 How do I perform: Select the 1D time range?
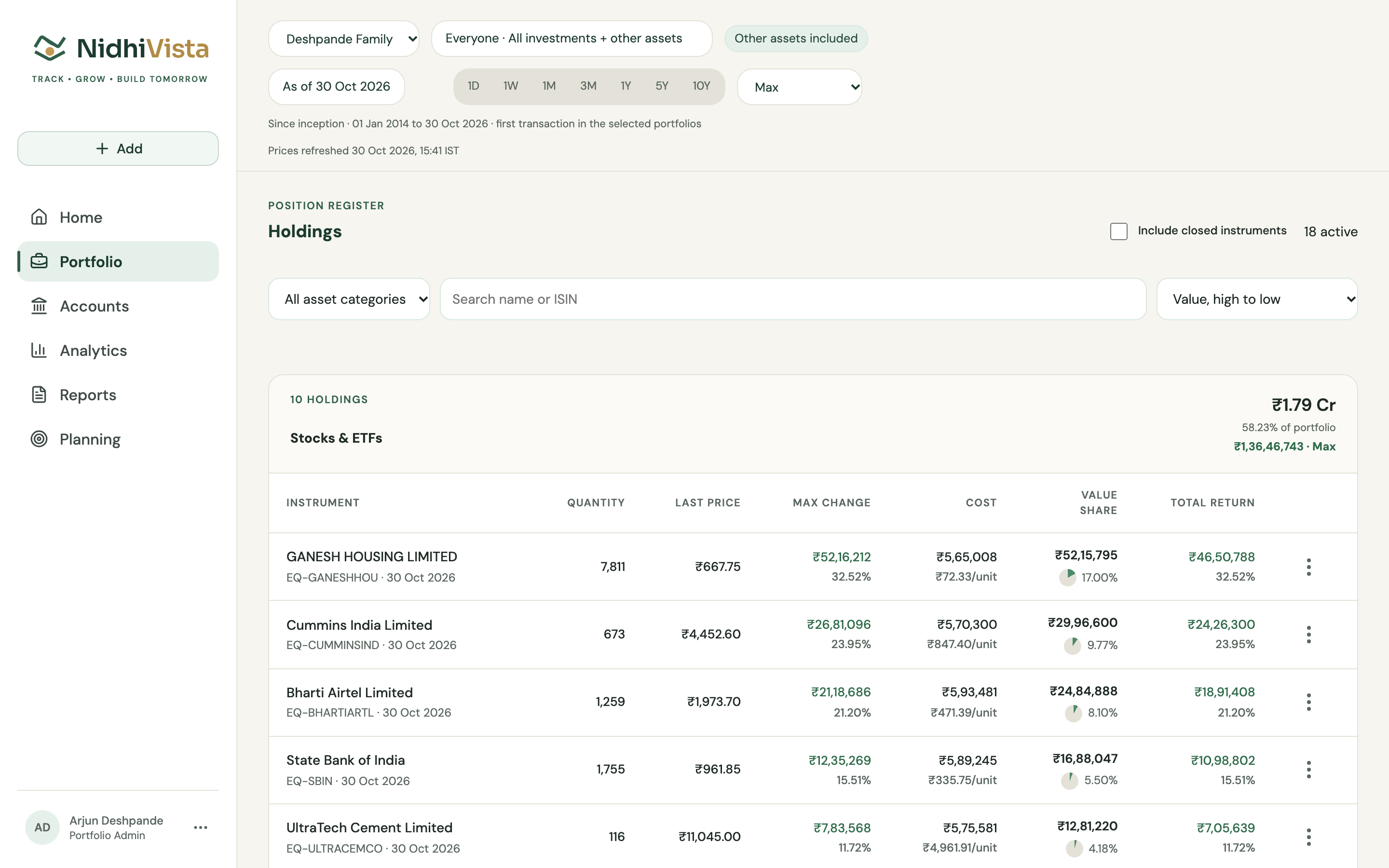(x=474, y=86)
